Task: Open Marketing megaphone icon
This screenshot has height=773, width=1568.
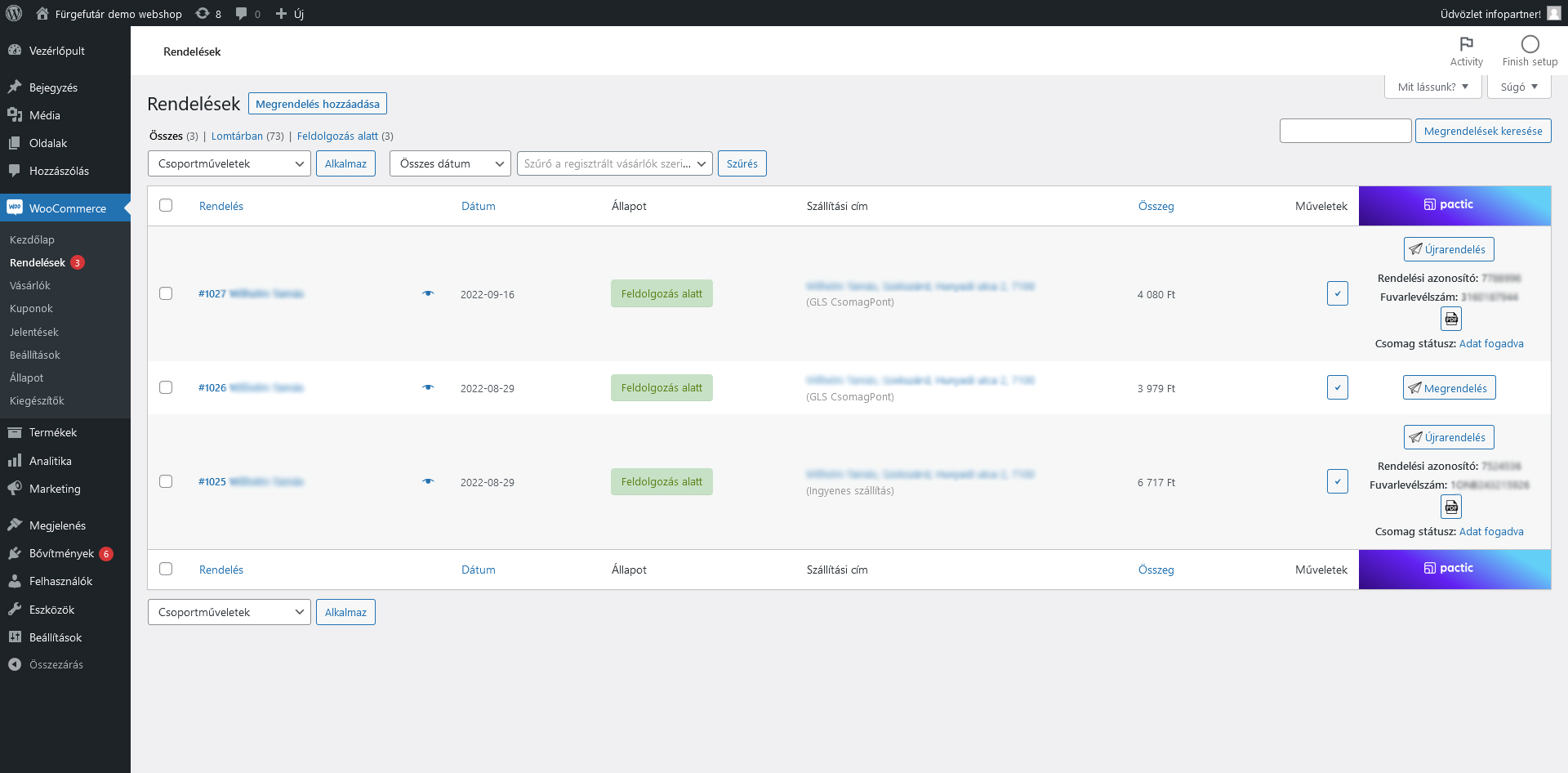Action: pos(15,489)
